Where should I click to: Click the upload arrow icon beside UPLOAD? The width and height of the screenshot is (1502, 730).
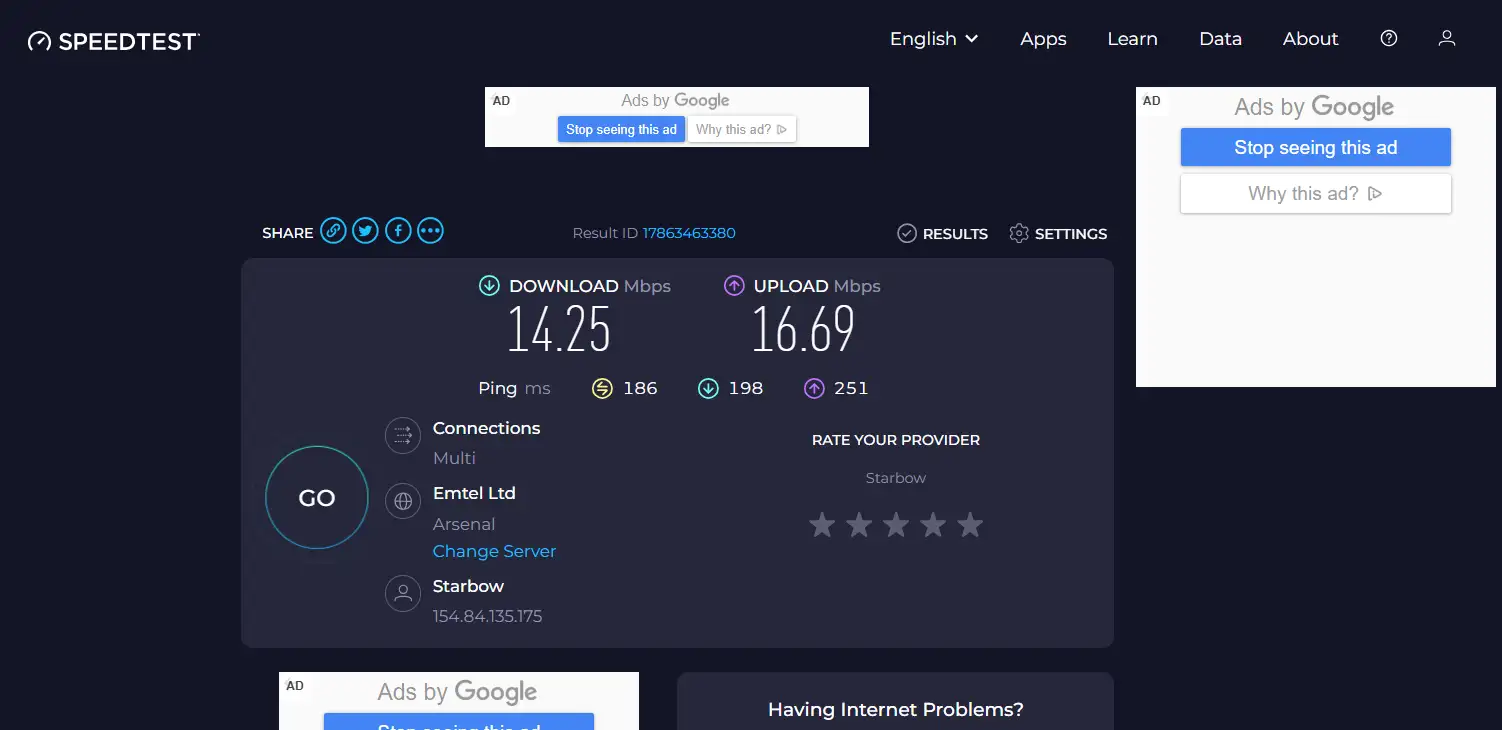pos(734,286)
